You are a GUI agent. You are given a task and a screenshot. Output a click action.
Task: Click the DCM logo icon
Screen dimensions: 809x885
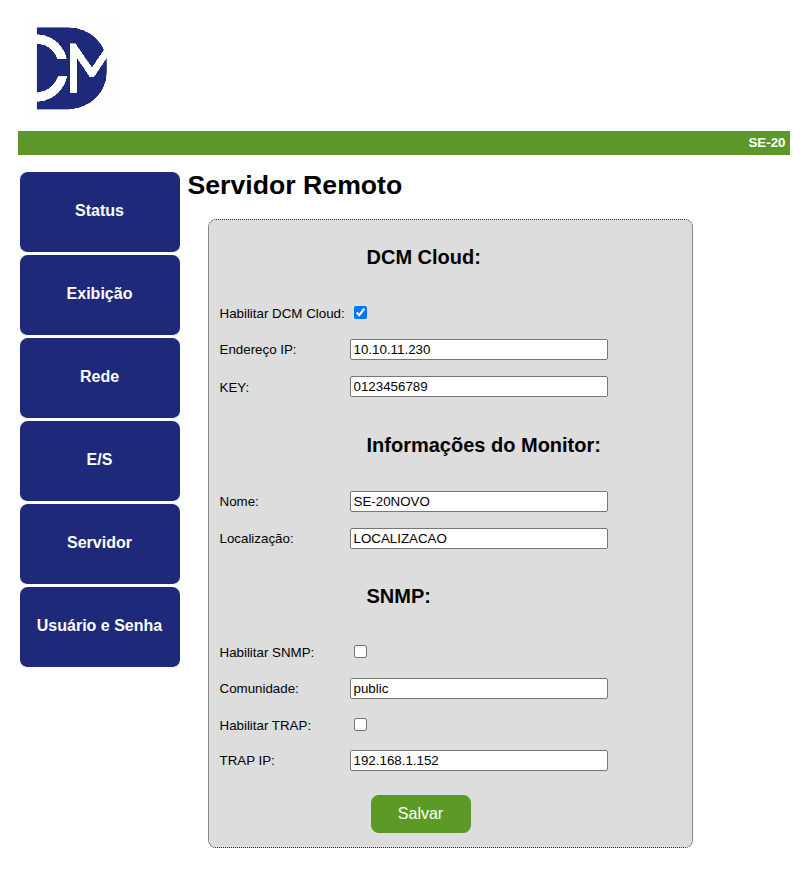[71, 68]
